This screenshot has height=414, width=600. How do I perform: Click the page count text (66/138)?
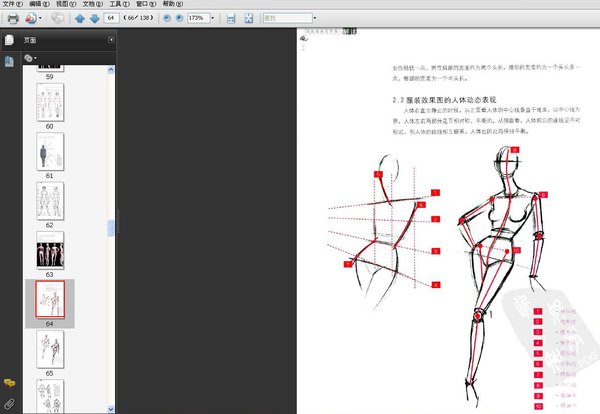point(139,18)
